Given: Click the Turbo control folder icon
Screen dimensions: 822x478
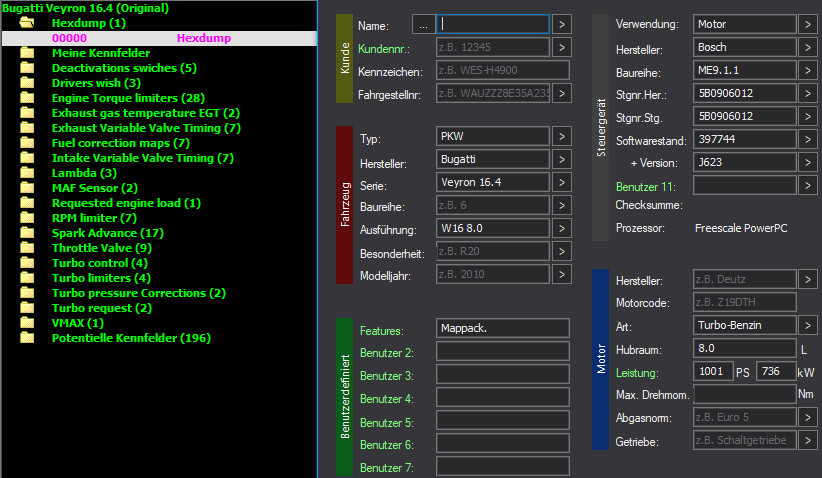Looking at the screenshot, I should click(x=27, y=263).
